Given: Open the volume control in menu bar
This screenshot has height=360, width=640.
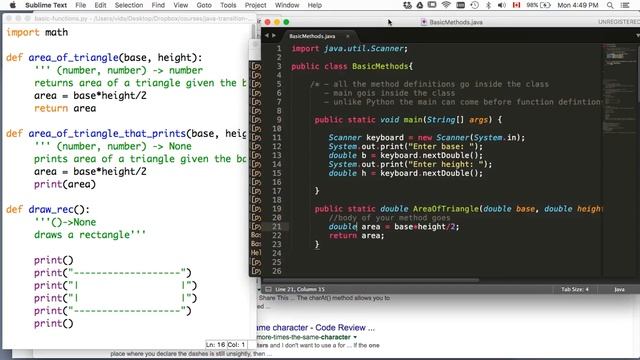Looking at the screenshot, I should click(x=502, y=5).
